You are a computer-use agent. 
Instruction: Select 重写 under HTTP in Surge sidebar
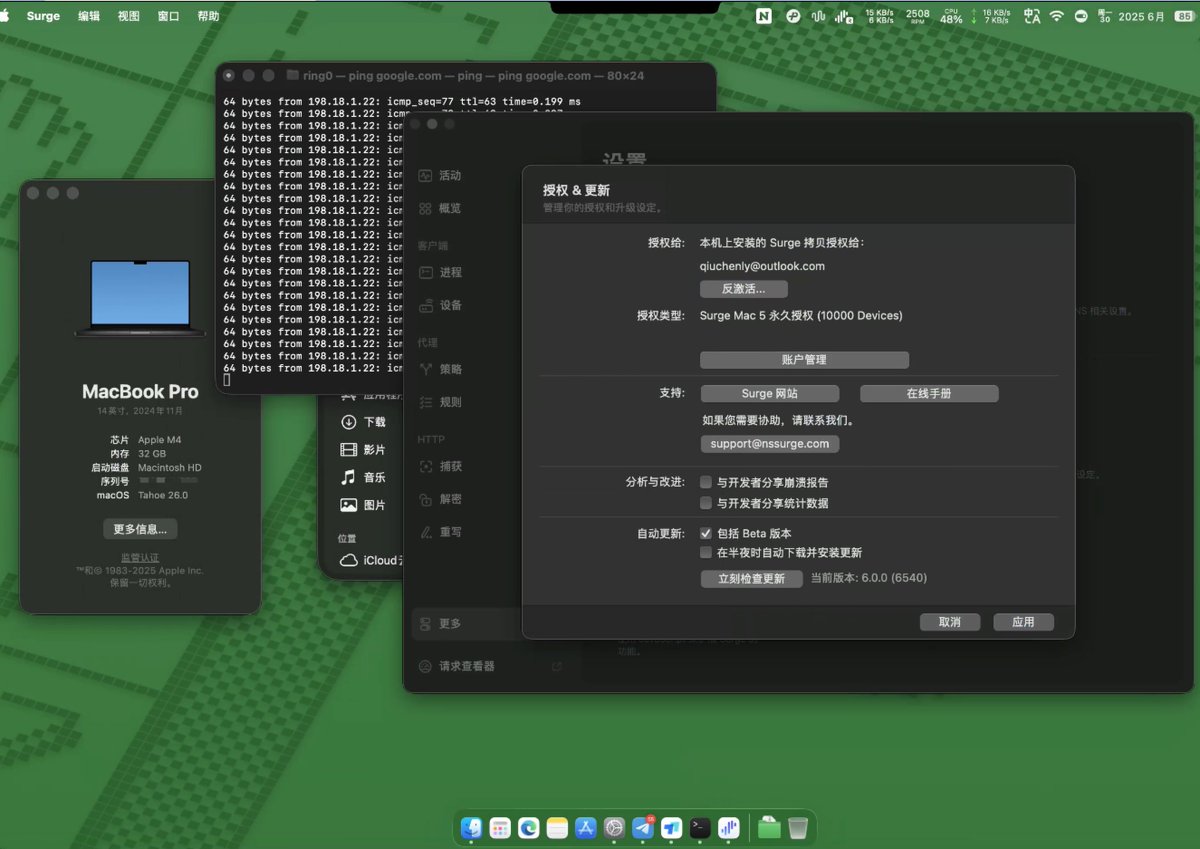click(x=440, y=532)
